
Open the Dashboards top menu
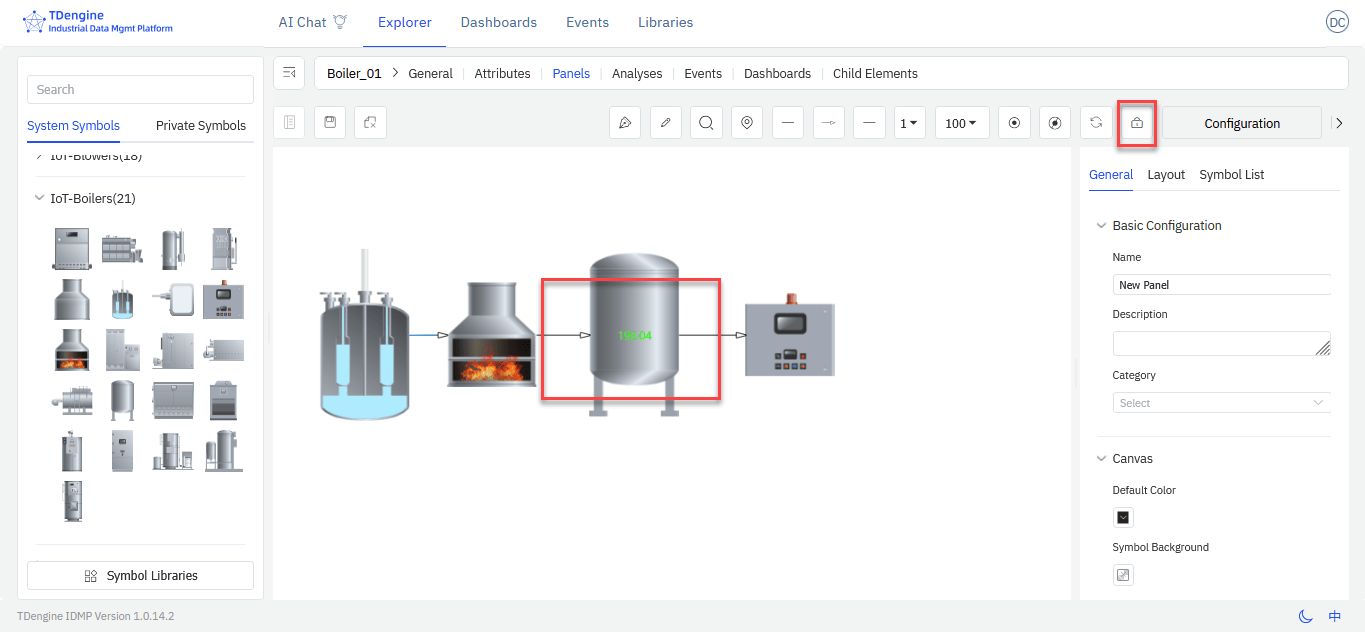point(498,22)
